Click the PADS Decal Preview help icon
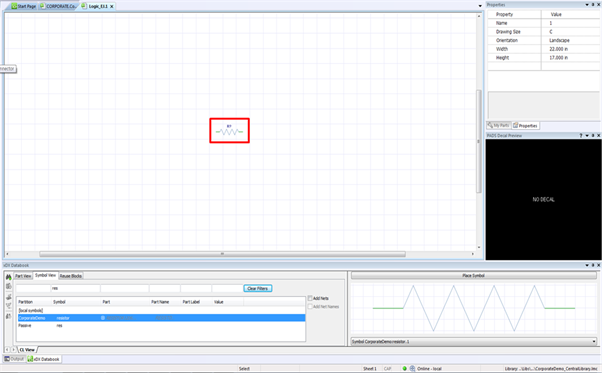The width and height of the screenshot is (602, 373). 581,135
